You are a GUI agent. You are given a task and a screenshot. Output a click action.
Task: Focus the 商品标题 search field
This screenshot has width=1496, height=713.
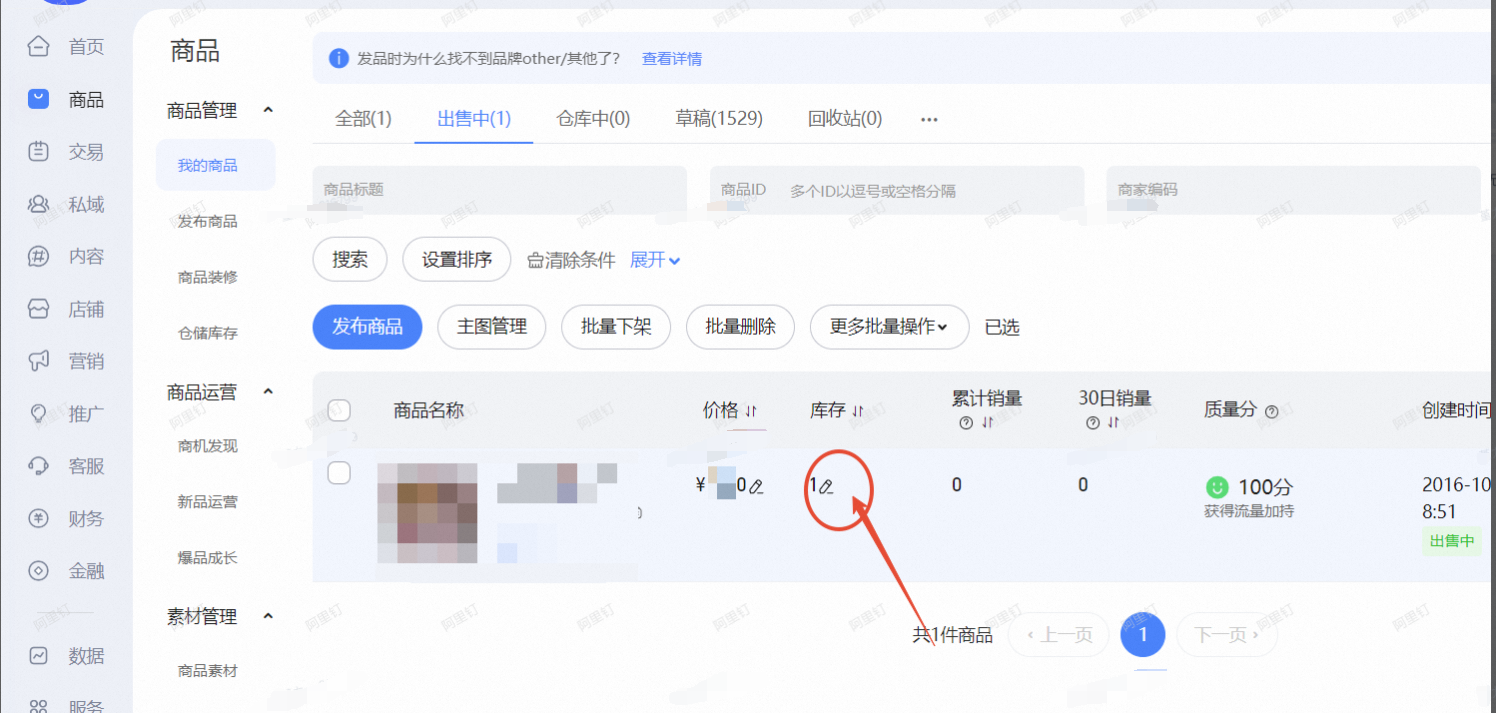pyautogui.click(x=500, y=189)
